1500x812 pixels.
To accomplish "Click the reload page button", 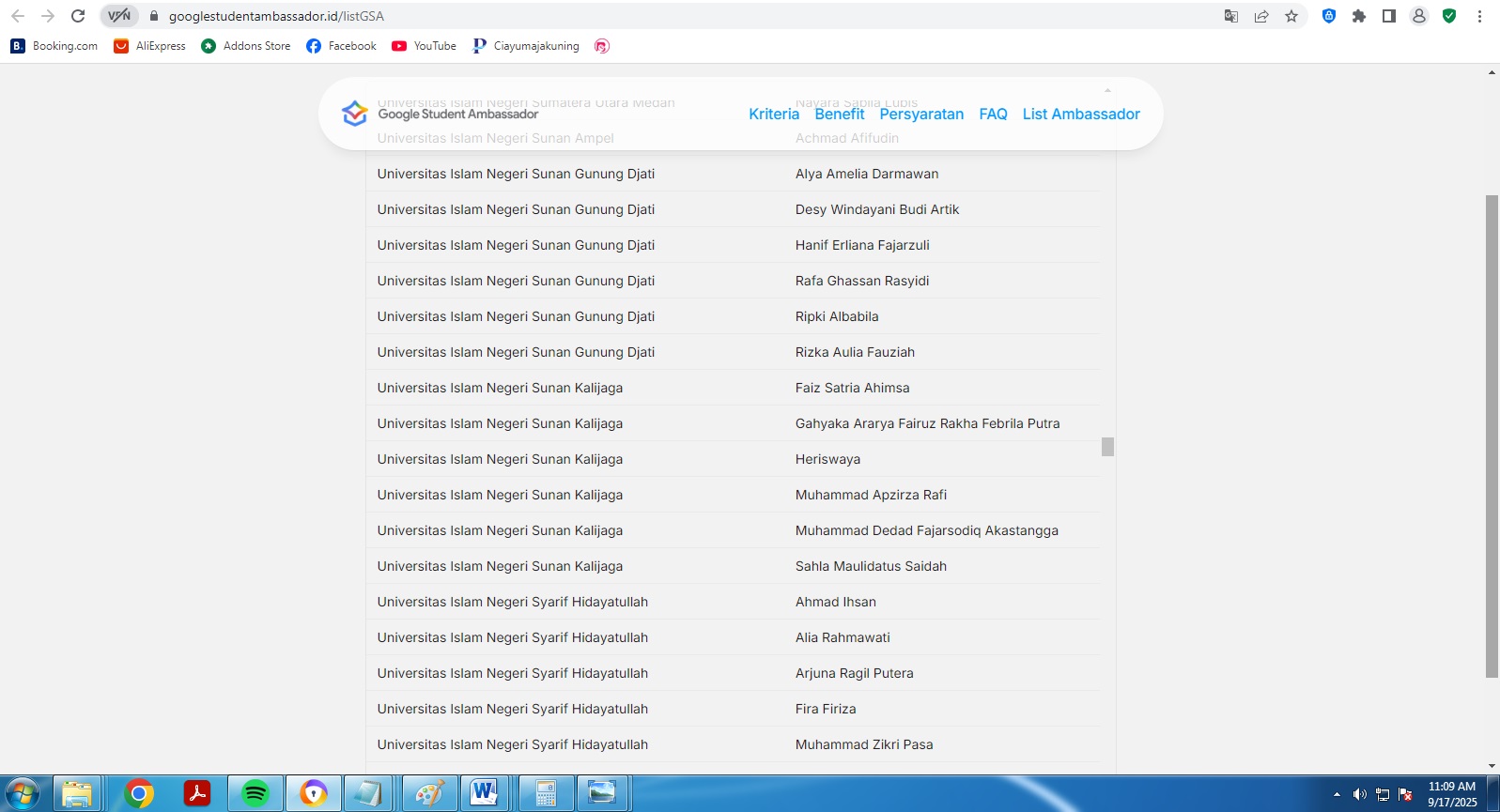I will click(78, 16).
